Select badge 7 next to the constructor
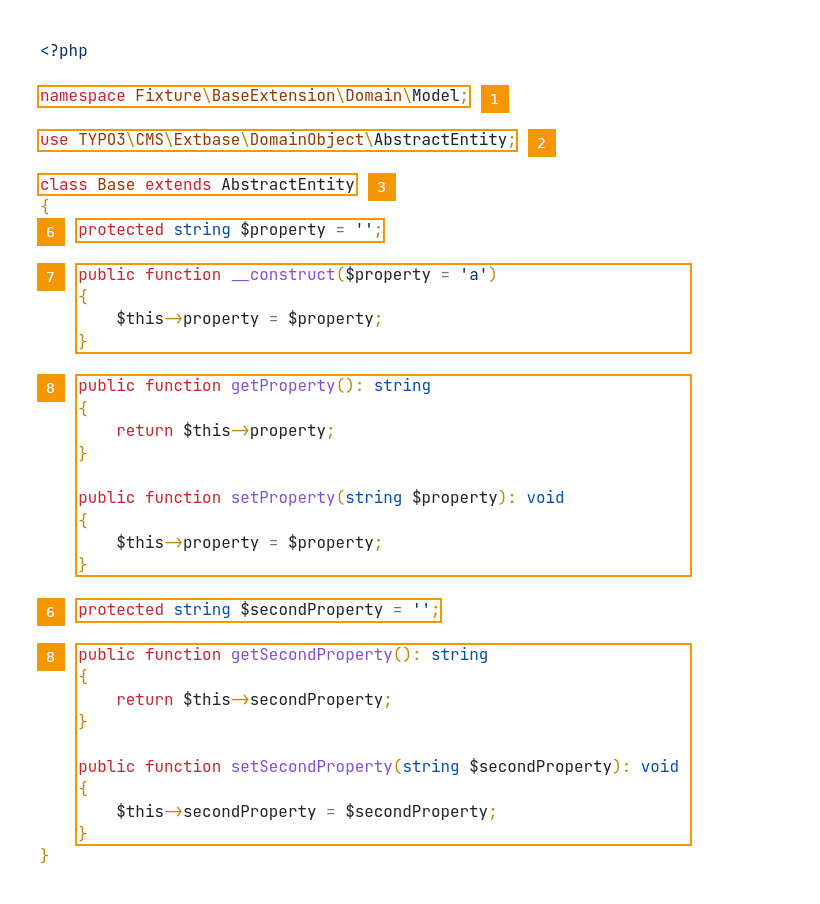The height and width of the screenshot is (904, 820). pos(51,277)
